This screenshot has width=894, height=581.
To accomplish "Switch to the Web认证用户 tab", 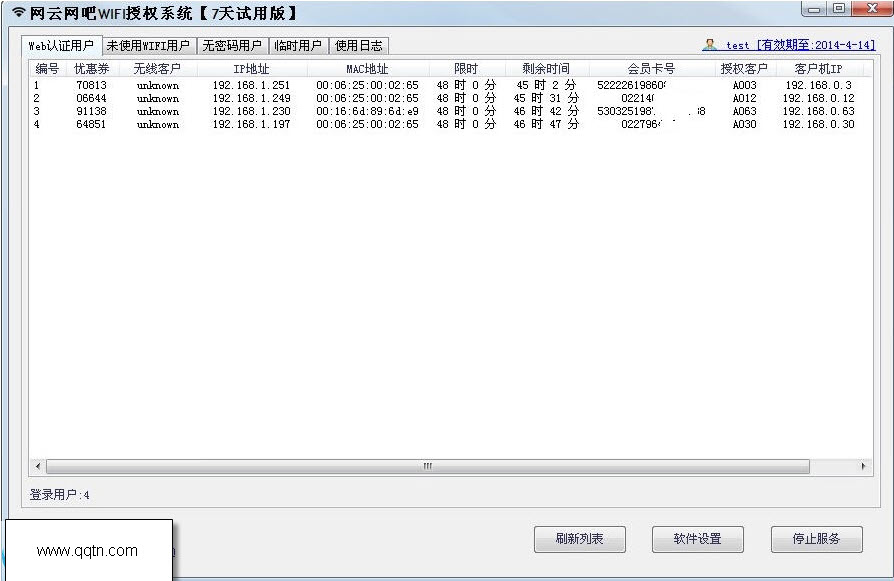I will tap(62, 46).
